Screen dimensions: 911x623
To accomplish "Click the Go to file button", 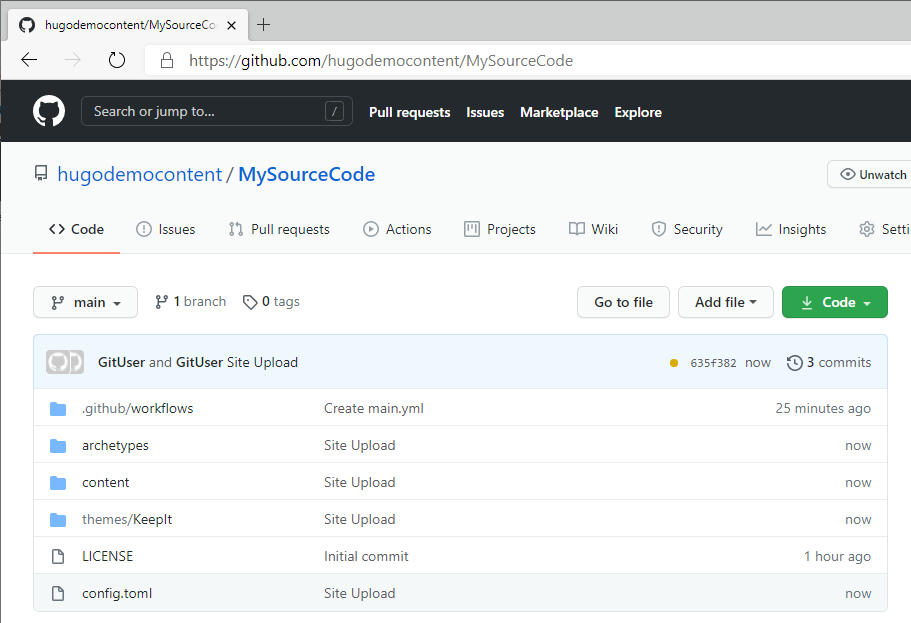I will (x=623, y=301).
